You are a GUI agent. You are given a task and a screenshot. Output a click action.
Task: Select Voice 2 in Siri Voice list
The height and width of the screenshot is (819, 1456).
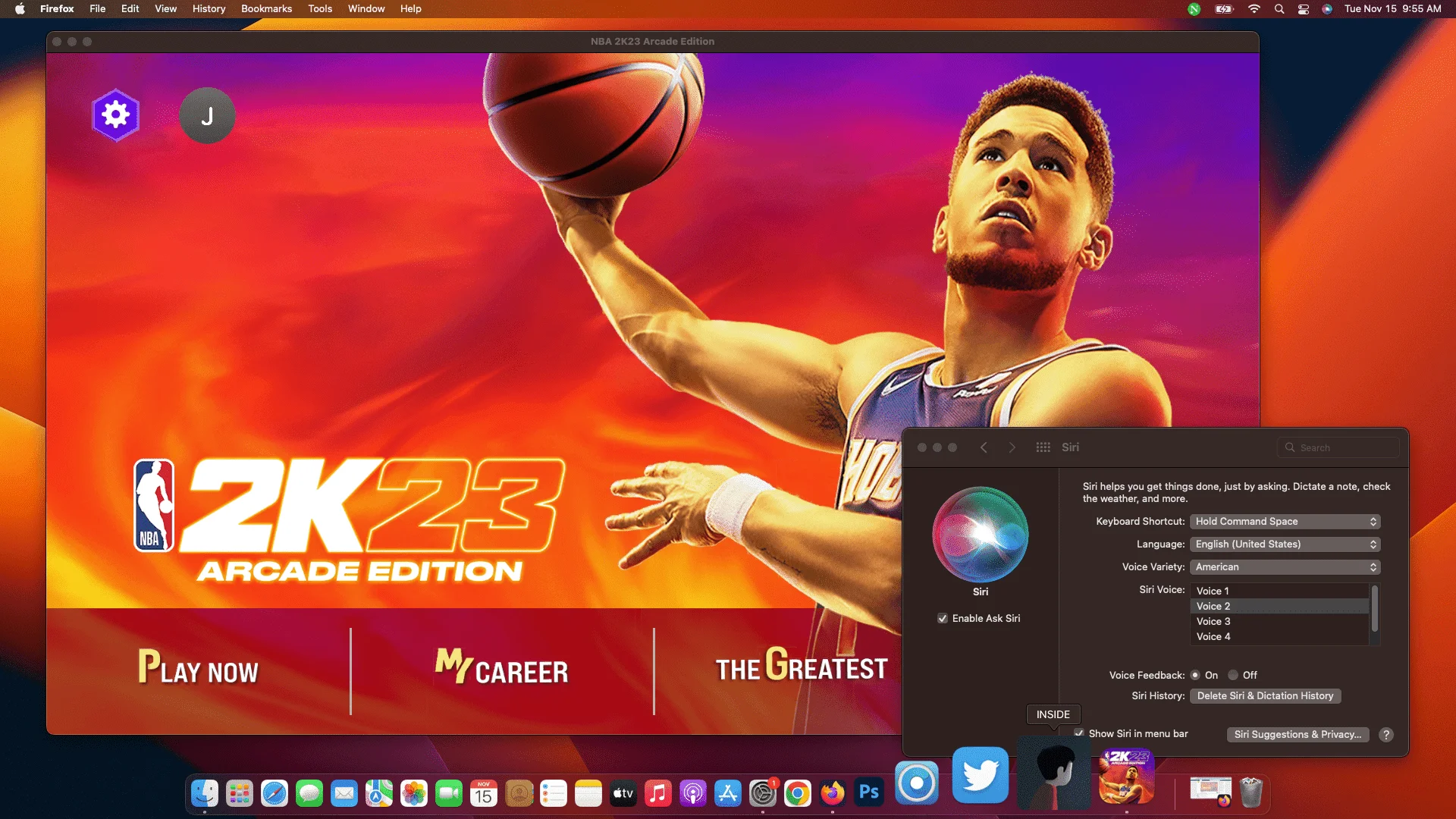(1279, 606)
